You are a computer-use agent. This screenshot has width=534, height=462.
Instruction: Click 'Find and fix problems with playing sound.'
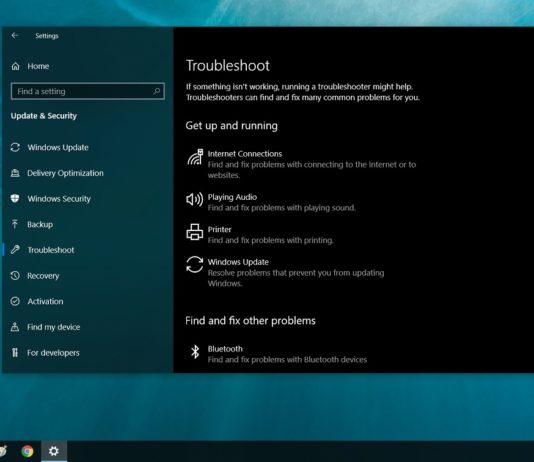[282, 208]
